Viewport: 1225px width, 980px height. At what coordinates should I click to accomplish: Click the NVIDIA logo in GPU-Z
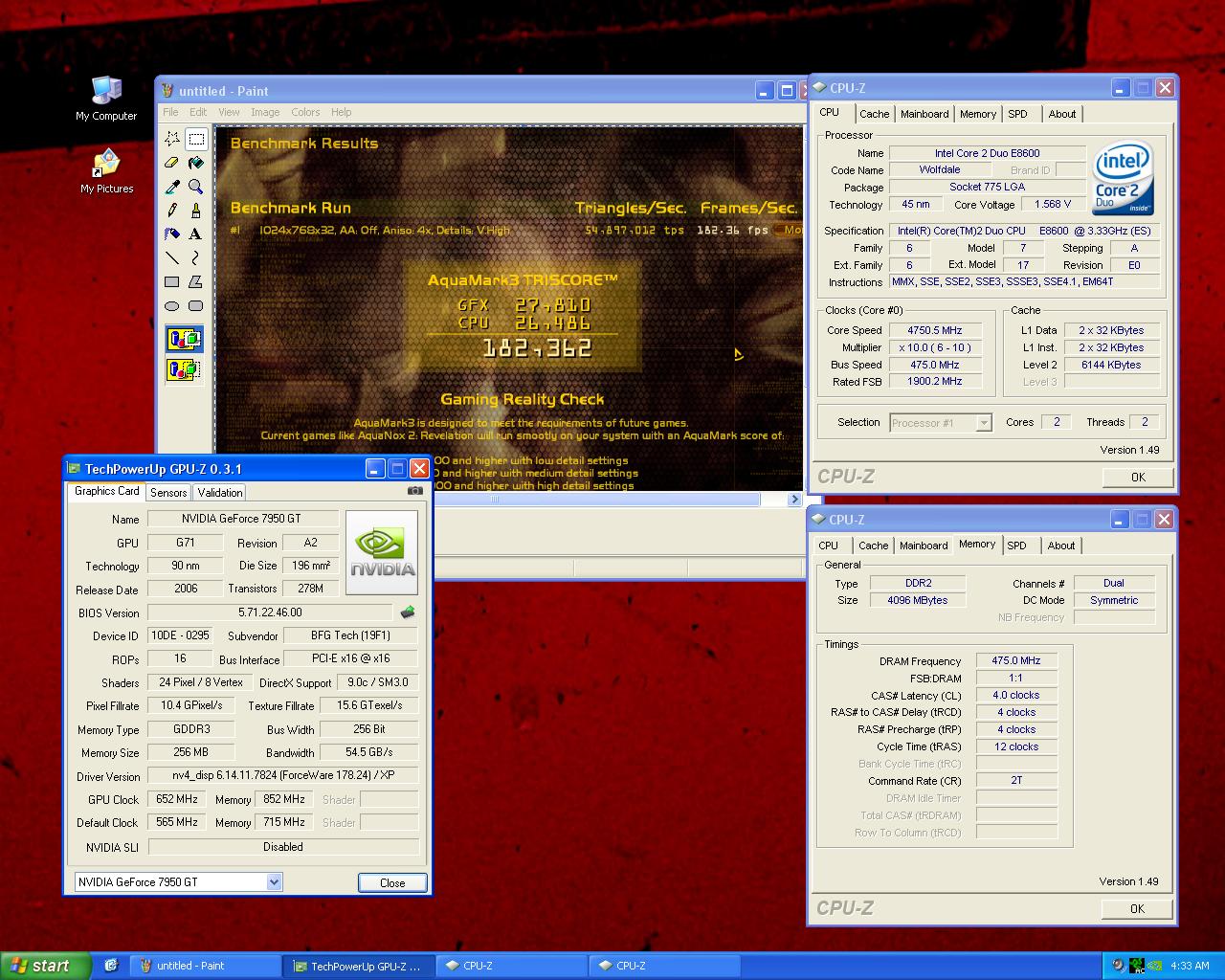381,552
